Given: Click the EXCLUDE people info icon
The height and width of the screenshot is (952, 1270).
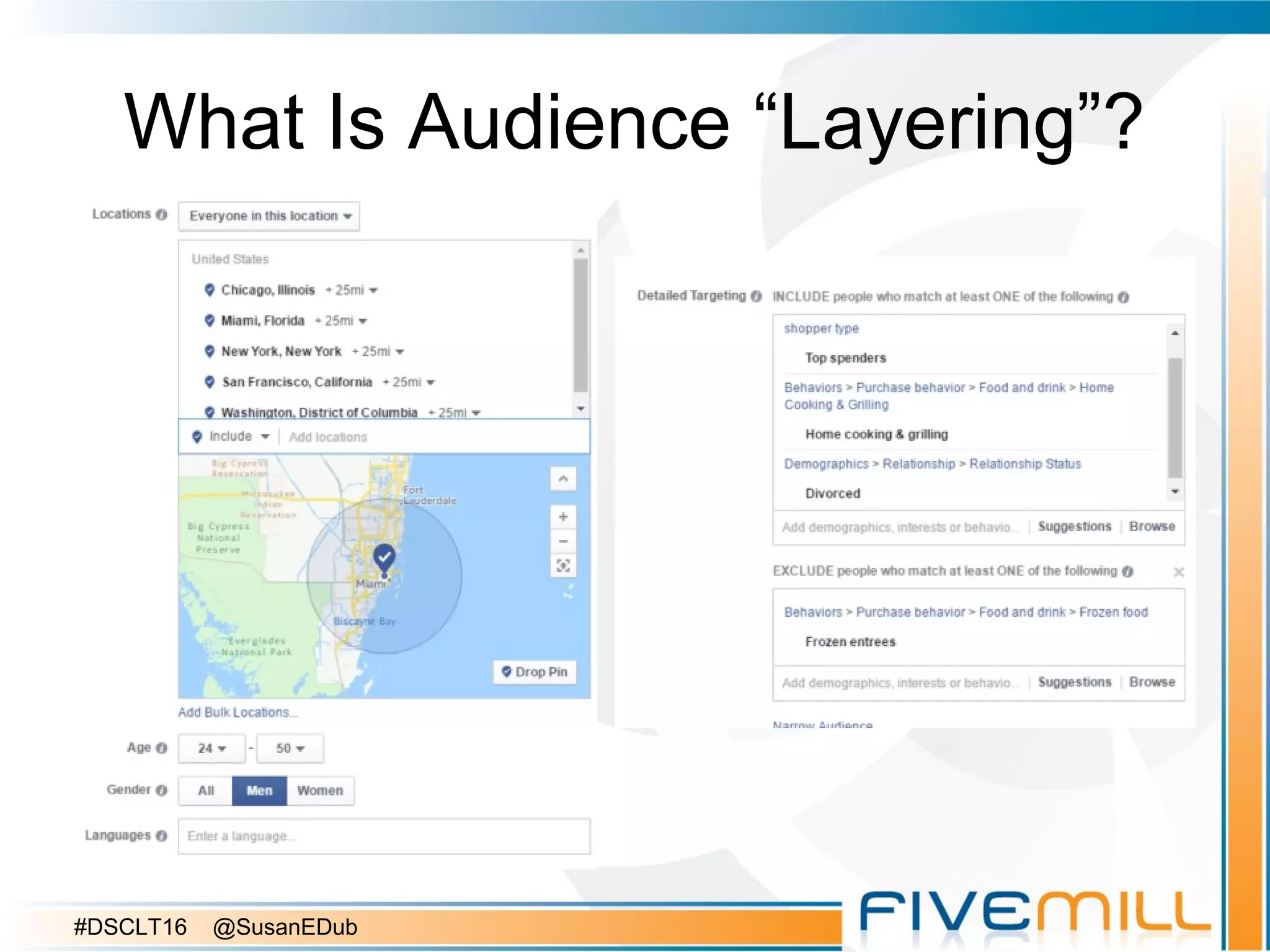Looking at the screenshot, I should [1127, 571].
